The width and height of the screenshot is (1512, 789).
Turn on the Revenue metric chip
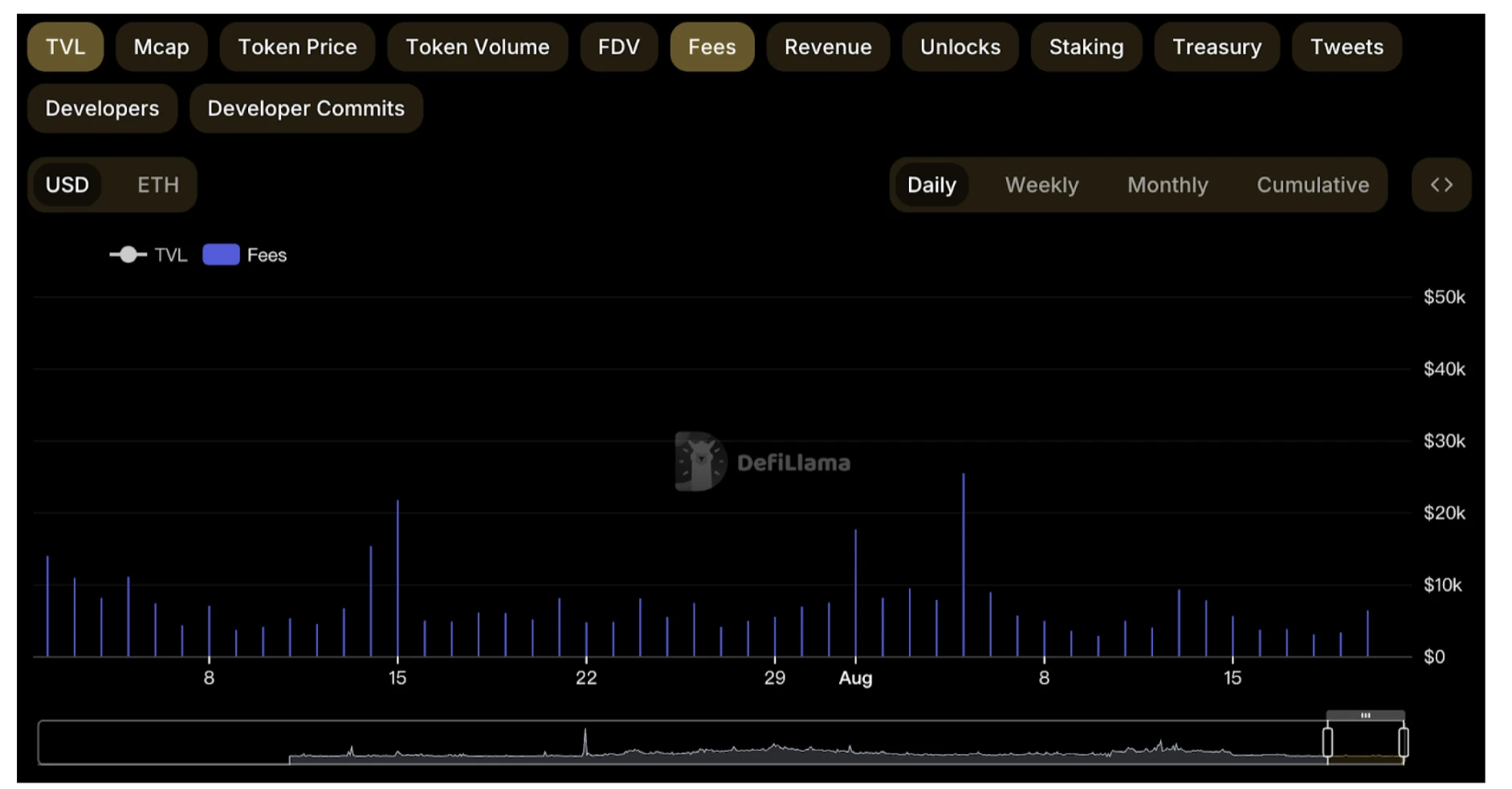click(x=827, y=47)
